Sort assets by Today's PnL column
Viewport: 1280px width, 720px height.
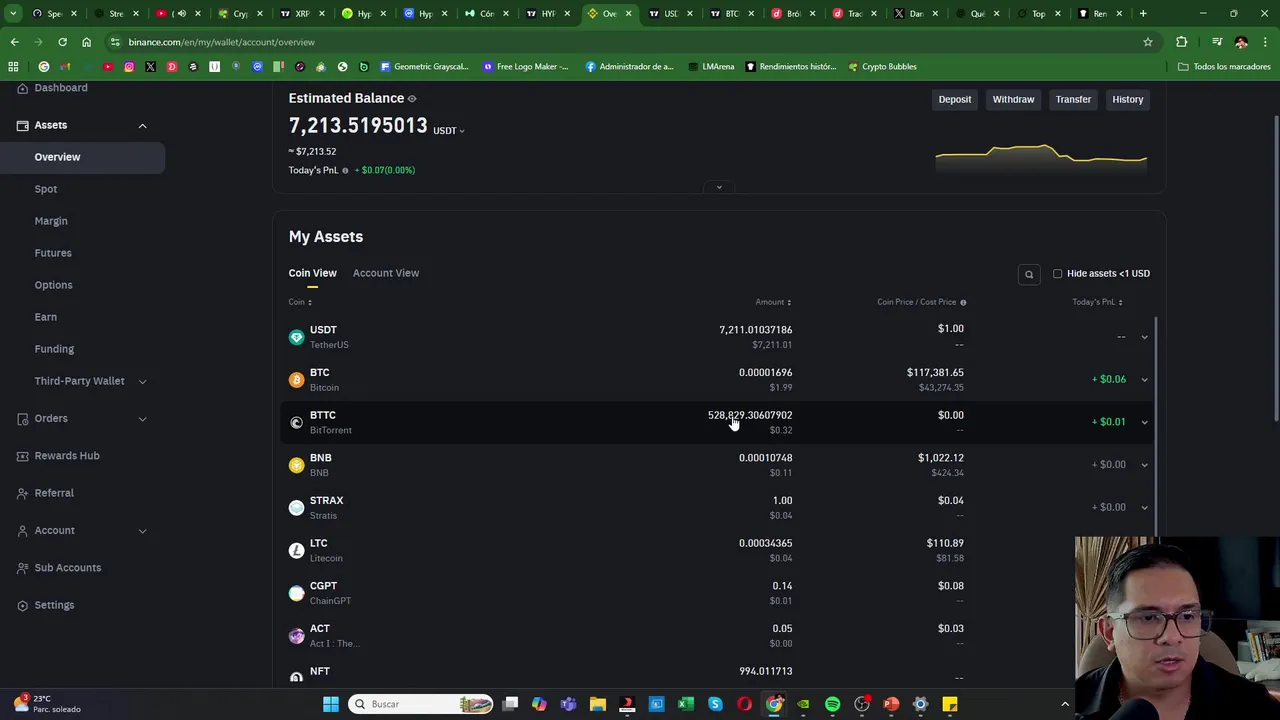point(1097,302)
